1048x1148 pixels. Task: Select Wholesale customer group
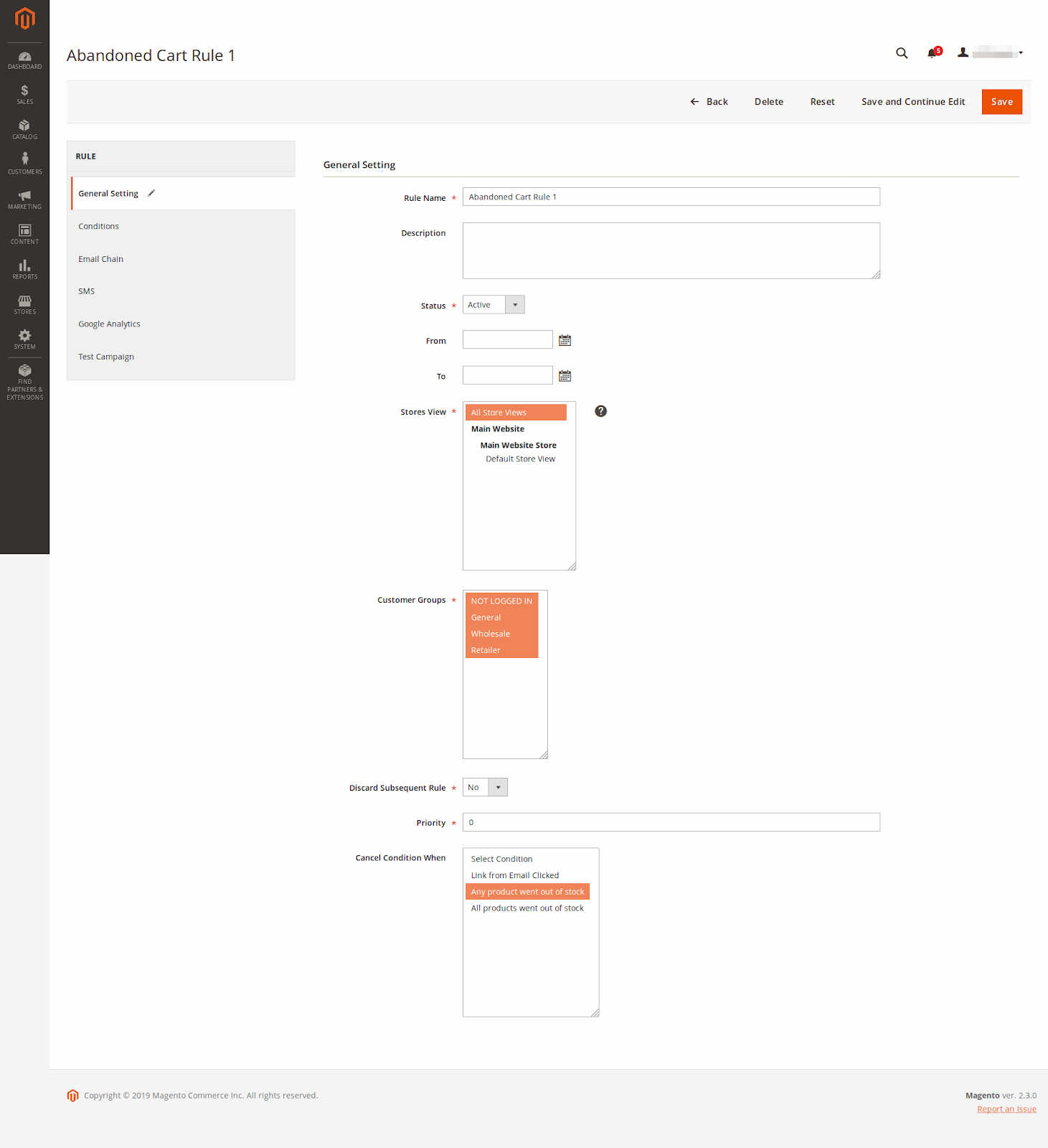point(501,634)
